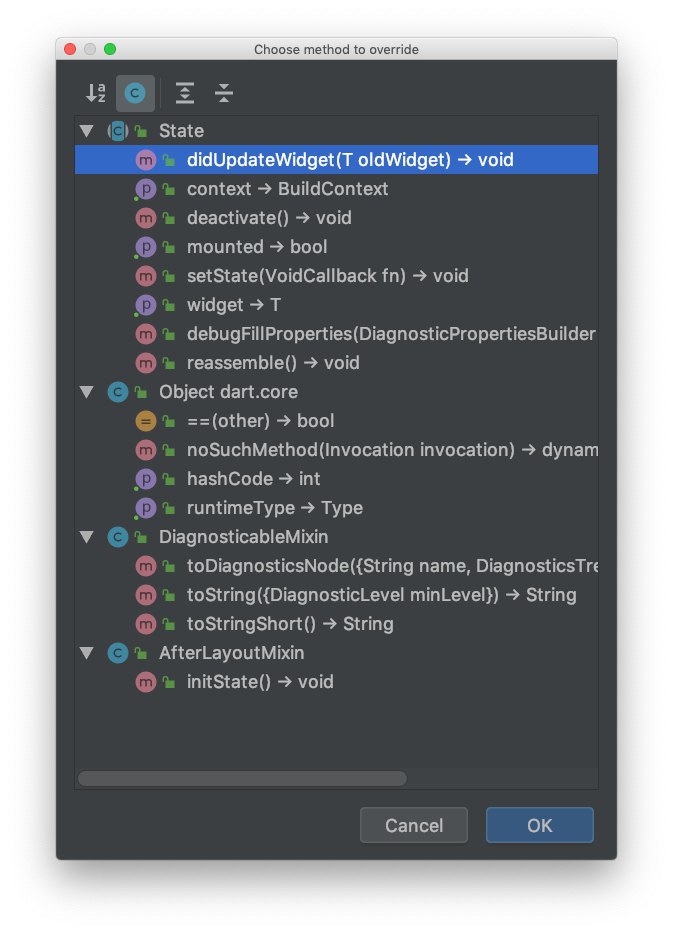The image size is (673, 934).
Task: Click the horizontal scrollbar of the list
Action: click(x=242, y=778)
